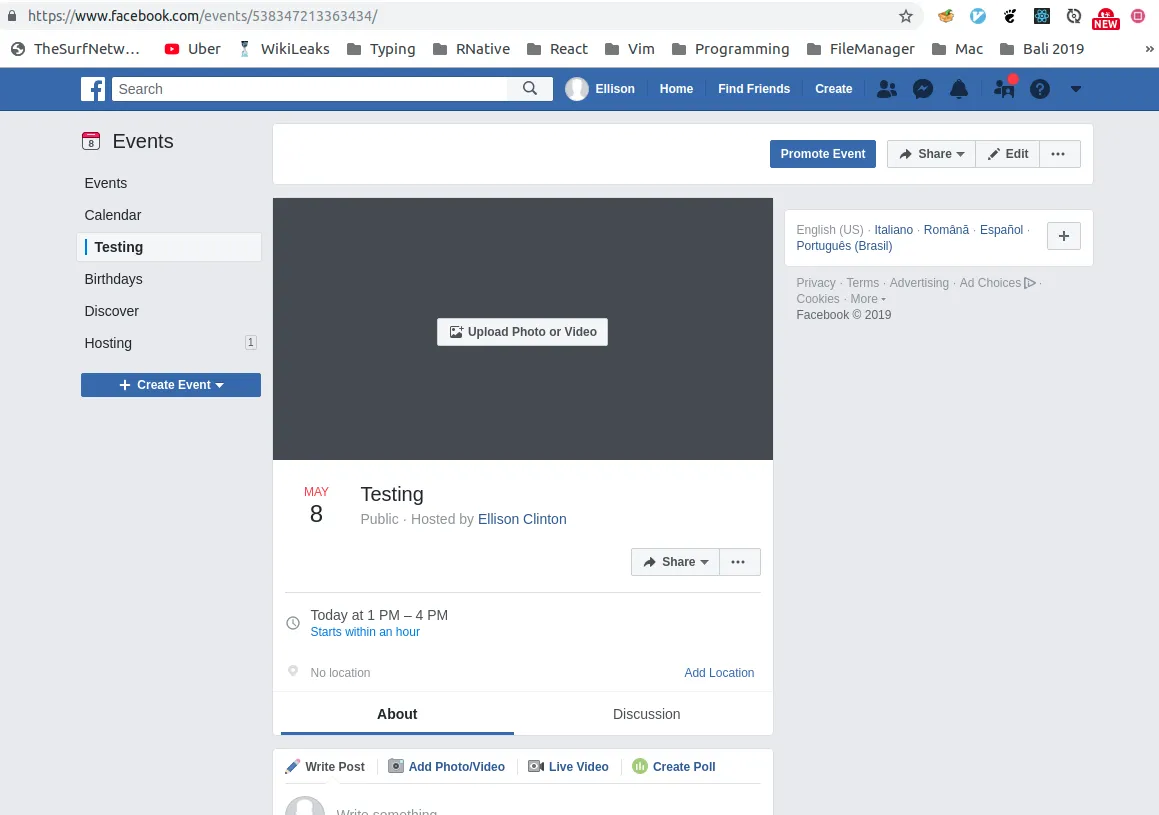The image size is (1159, 815).
Task: Click Upload Photo or Video
Action: [523, 332]
